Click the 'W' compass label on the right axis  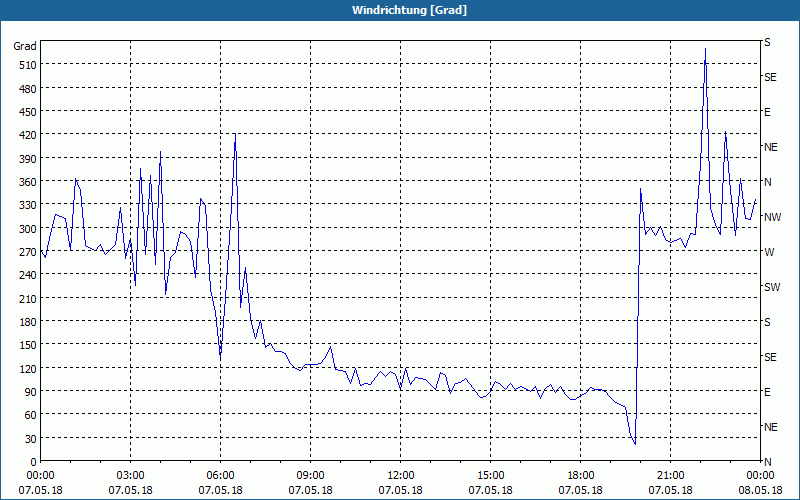[x=769, y=252]
